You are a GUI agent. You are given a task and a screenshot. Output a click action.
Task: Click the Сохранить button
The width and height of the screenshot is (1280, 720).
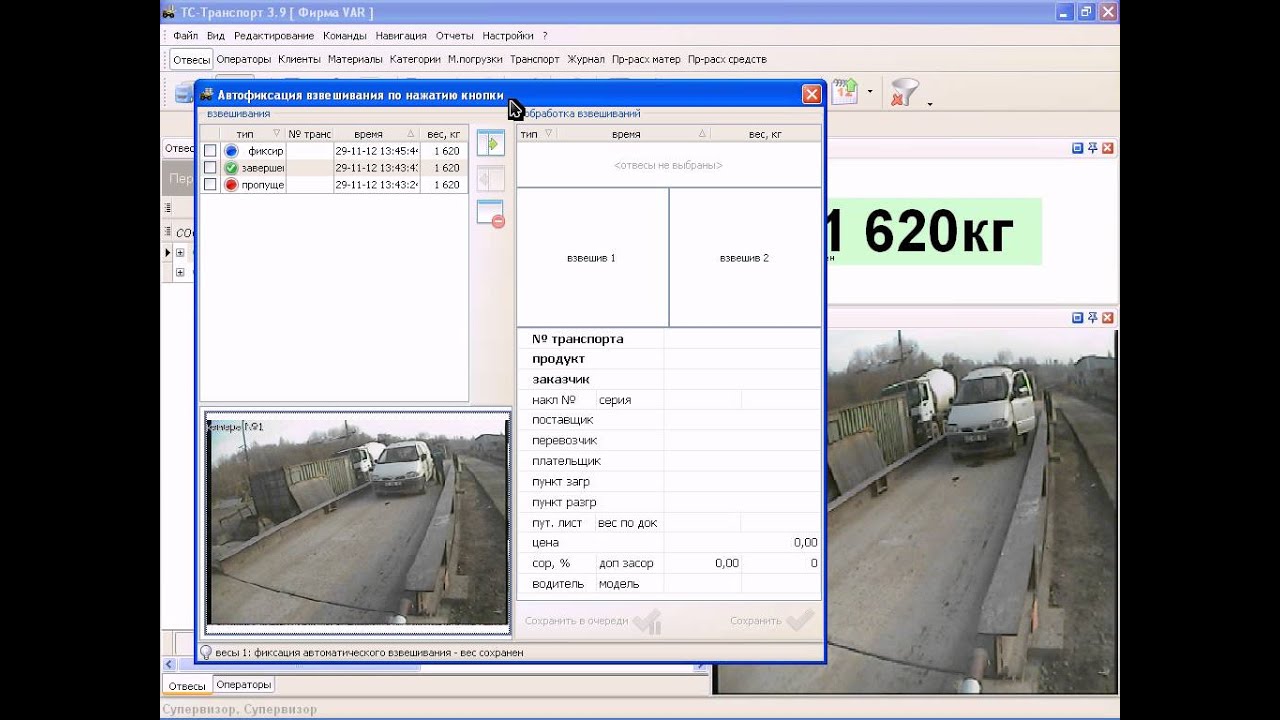(772, 621)
